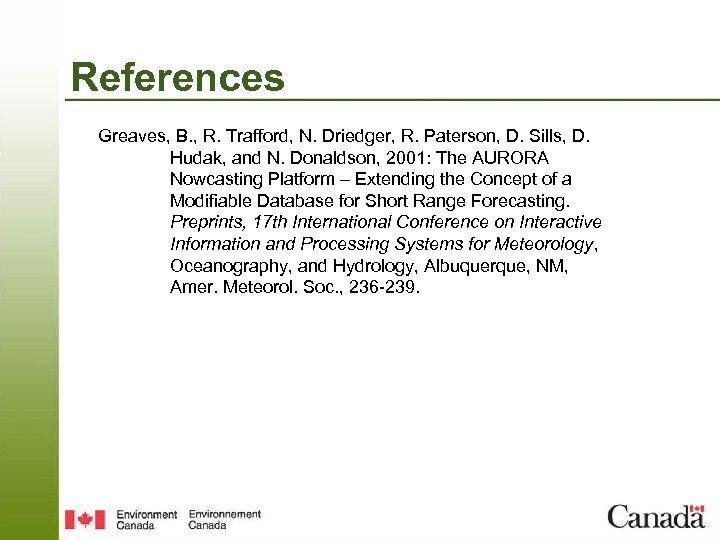Image resolution: width=720 pixels, height=540 pixels.
Task: Click 'Modifiable Database for Short Range Forecasting.'
Action: pyautogui.click(x=370, y=201)
